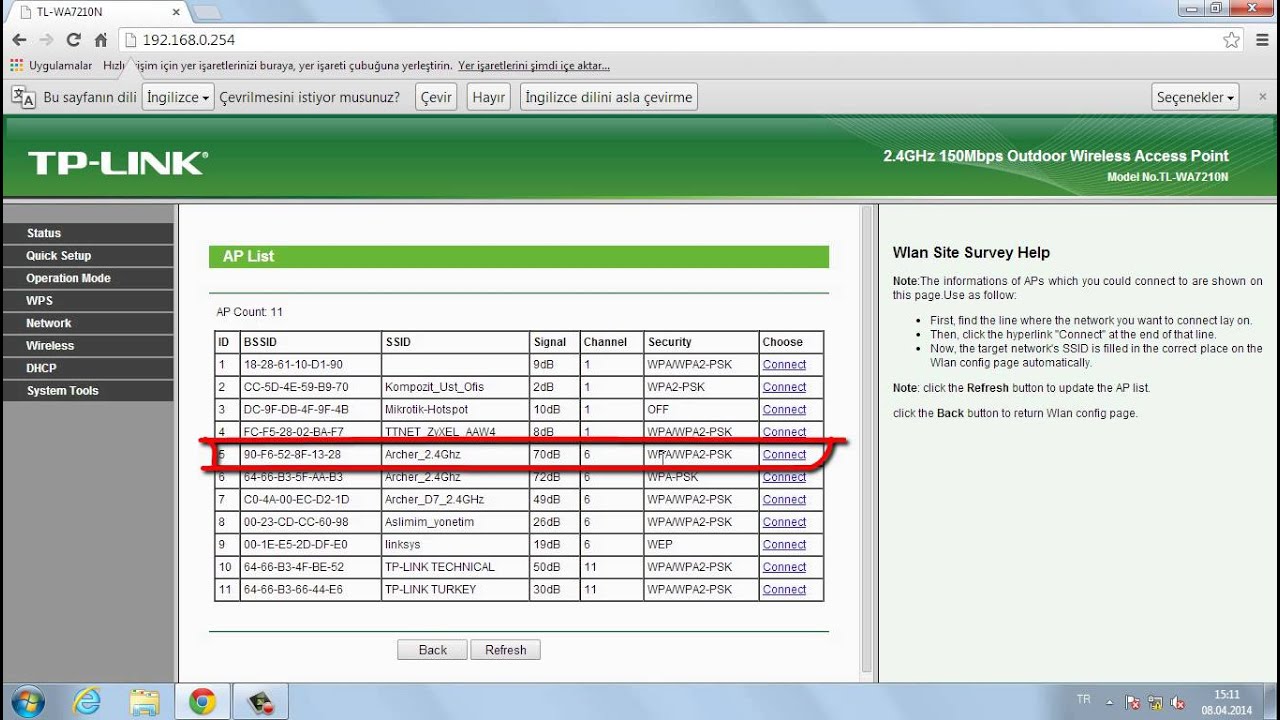Reload the page with the refresh icon
The height and width of the screenshot is (720, 1280).
[x=73, y=40]
